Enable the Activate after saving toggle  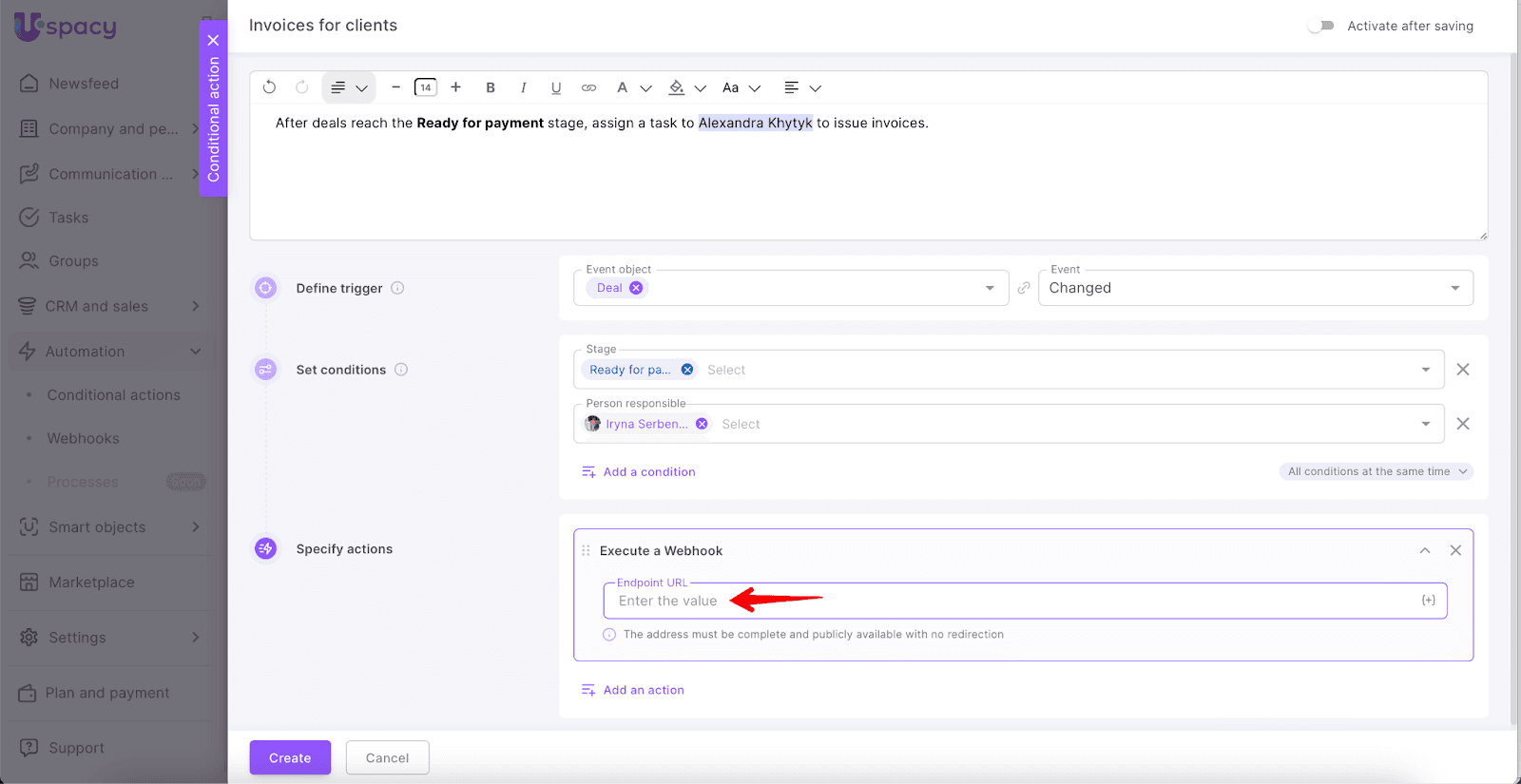1320,26
